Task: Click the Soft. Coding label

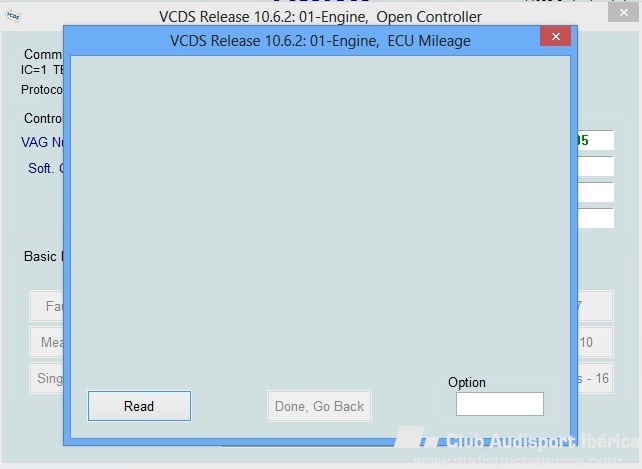Action: pos(46,168)
